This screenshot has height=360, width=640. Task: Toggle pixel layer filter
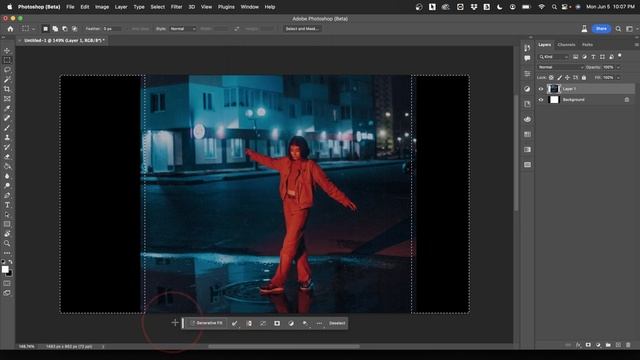(x=576, y=57)
